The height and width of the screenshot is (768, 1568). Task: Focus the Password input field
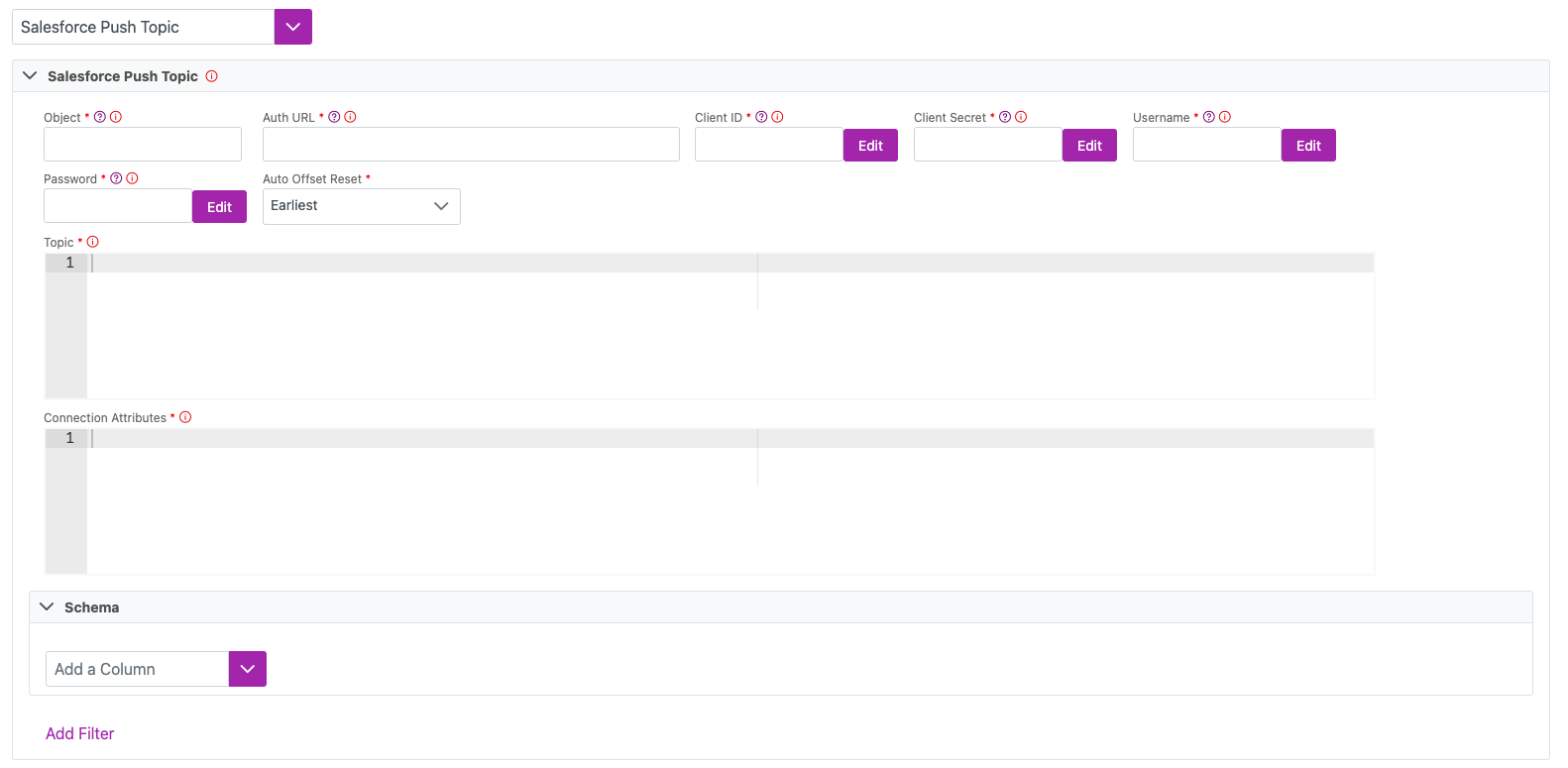[x=118, y=206]
